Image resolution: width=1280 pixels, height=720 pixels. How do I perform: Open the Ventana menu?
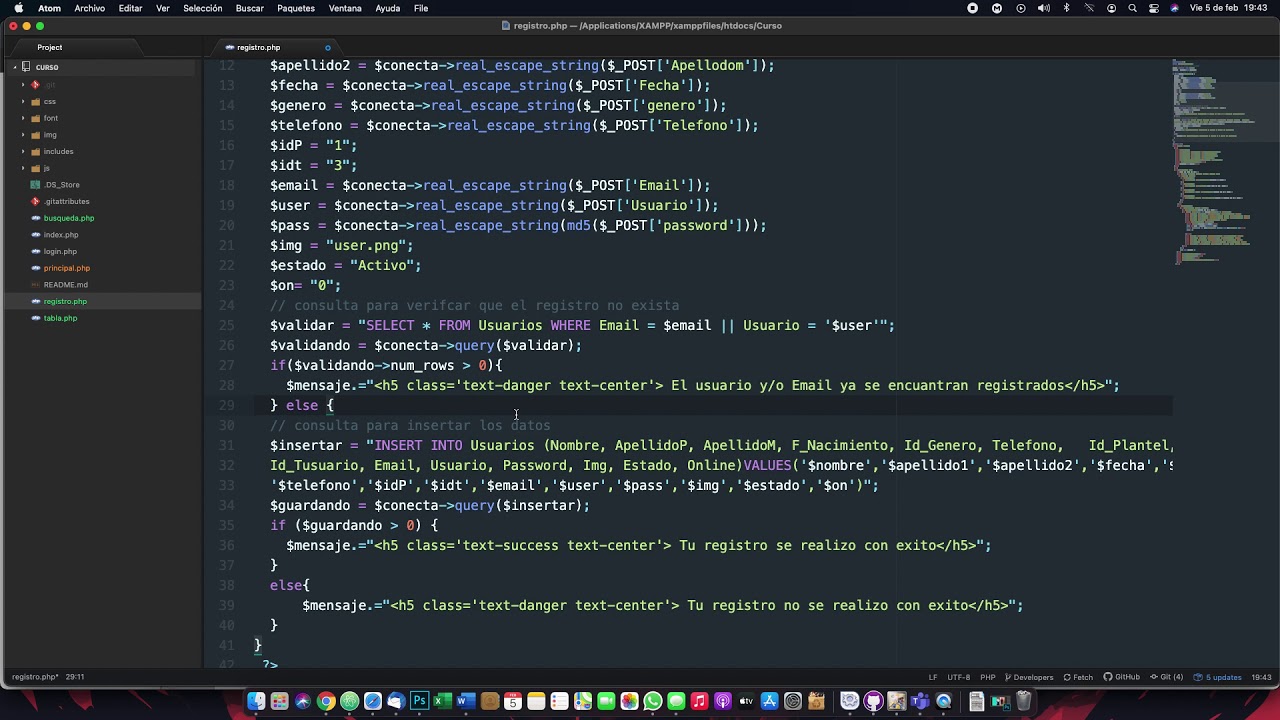click(x=345, y=8)
